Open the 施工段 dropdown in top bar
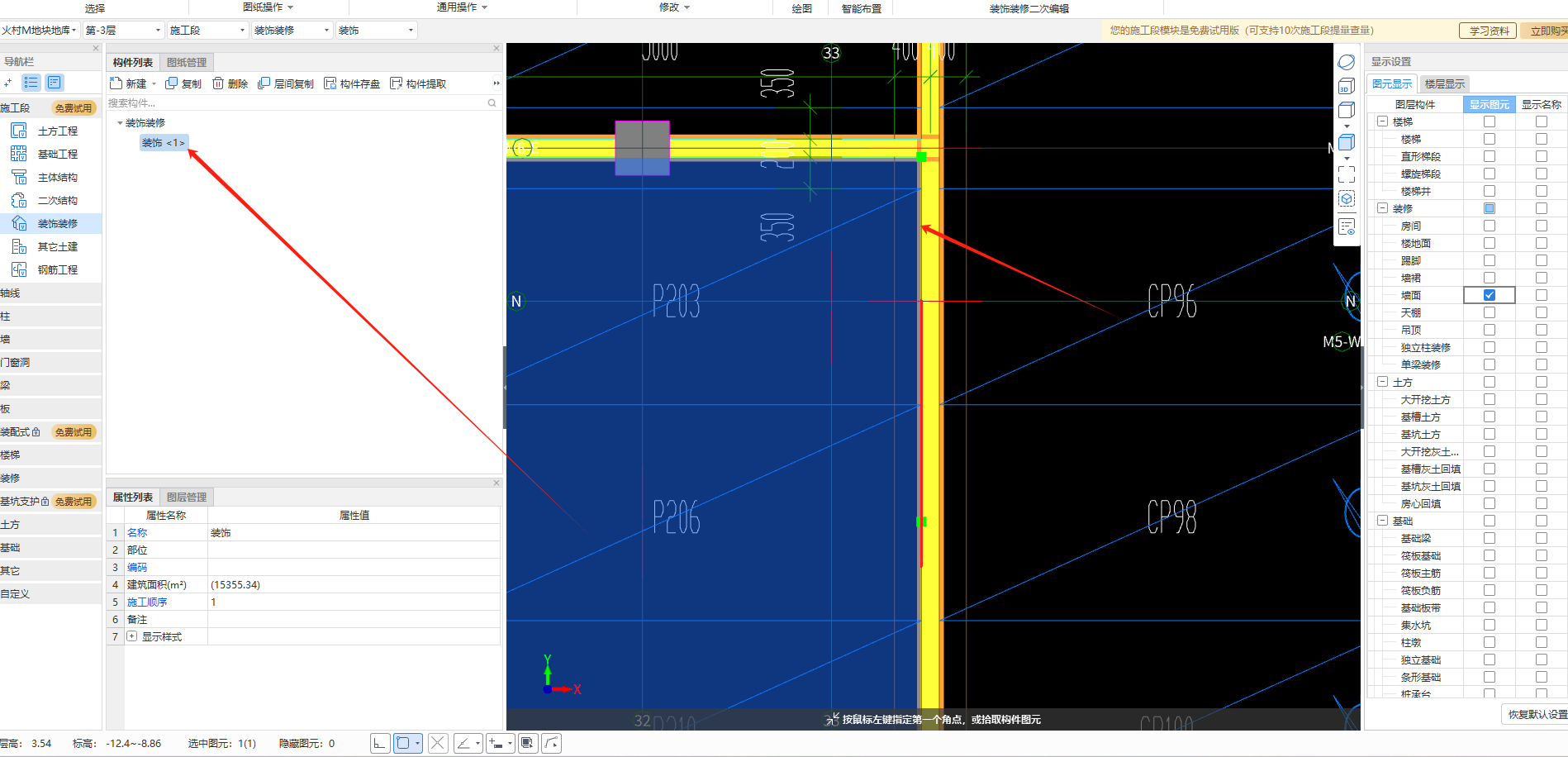 [x=207, y=31]
